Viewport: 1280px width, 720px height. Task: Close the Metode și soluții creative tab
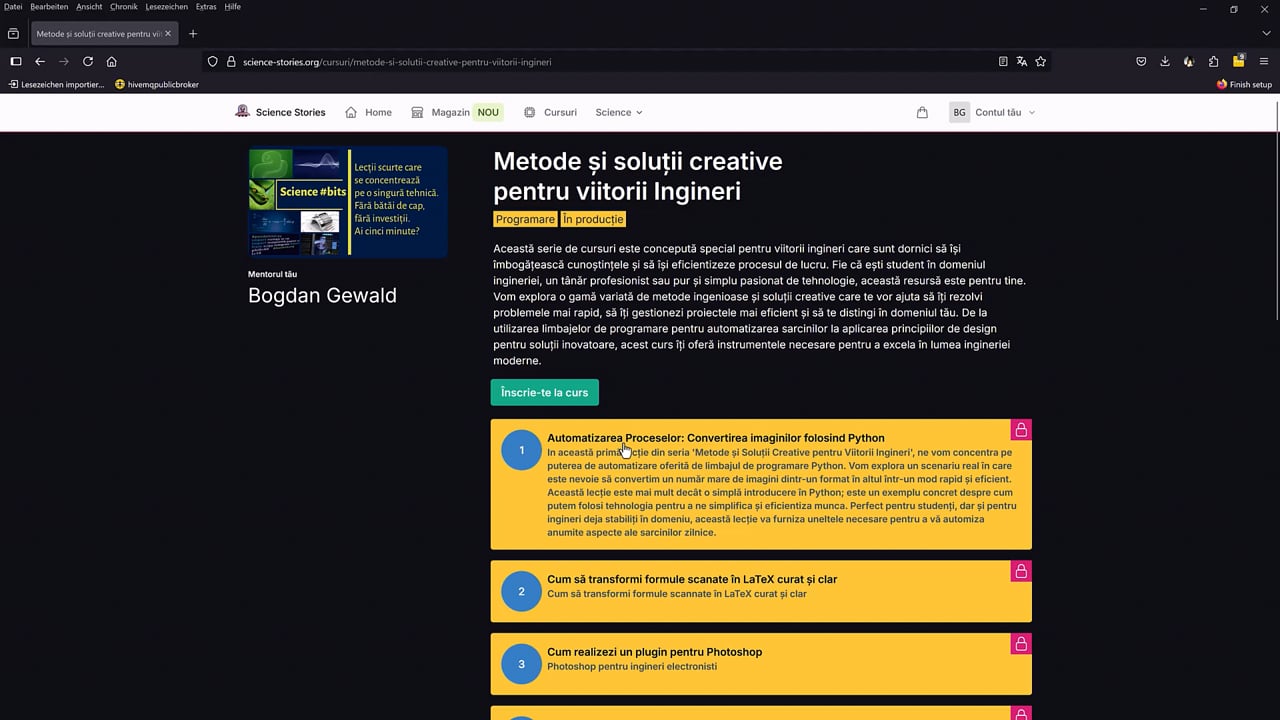tap(168, 34)
